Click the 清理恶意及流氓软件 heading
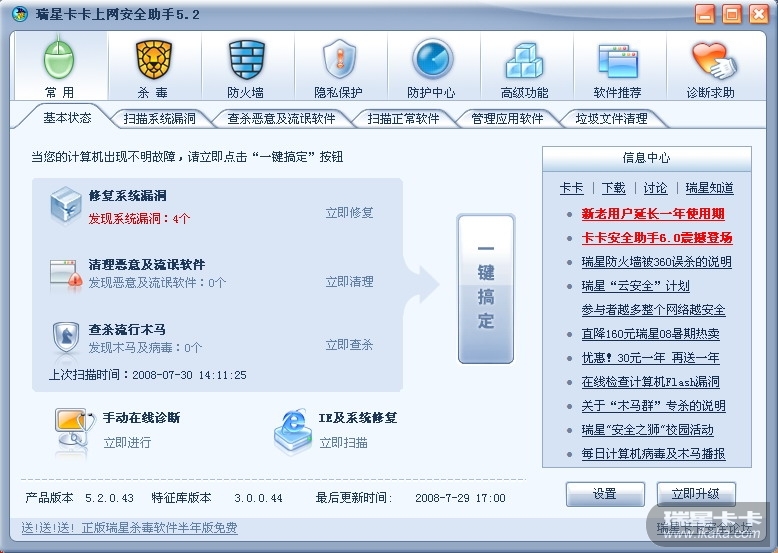This screenshot has width=778, height=553. point(147,264)
